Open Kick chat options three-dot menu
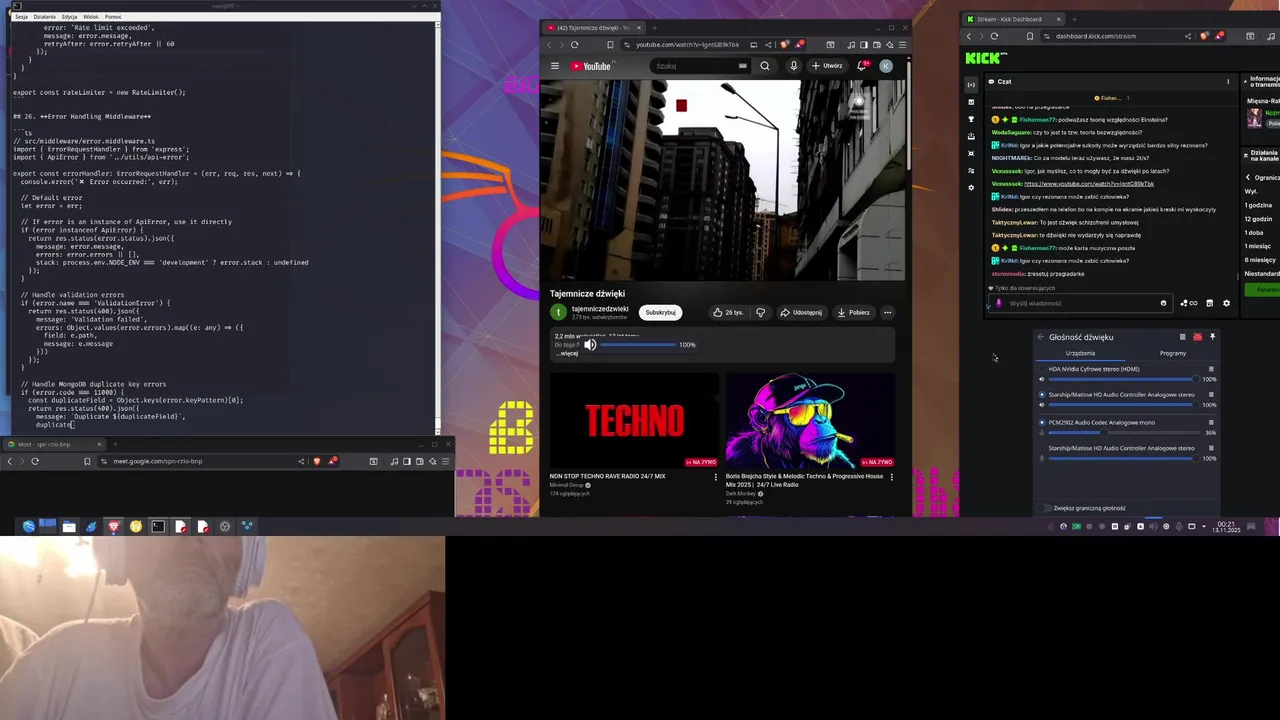Image resolution: width=1280 pixels, height=720 pixels. point(1228,82)
